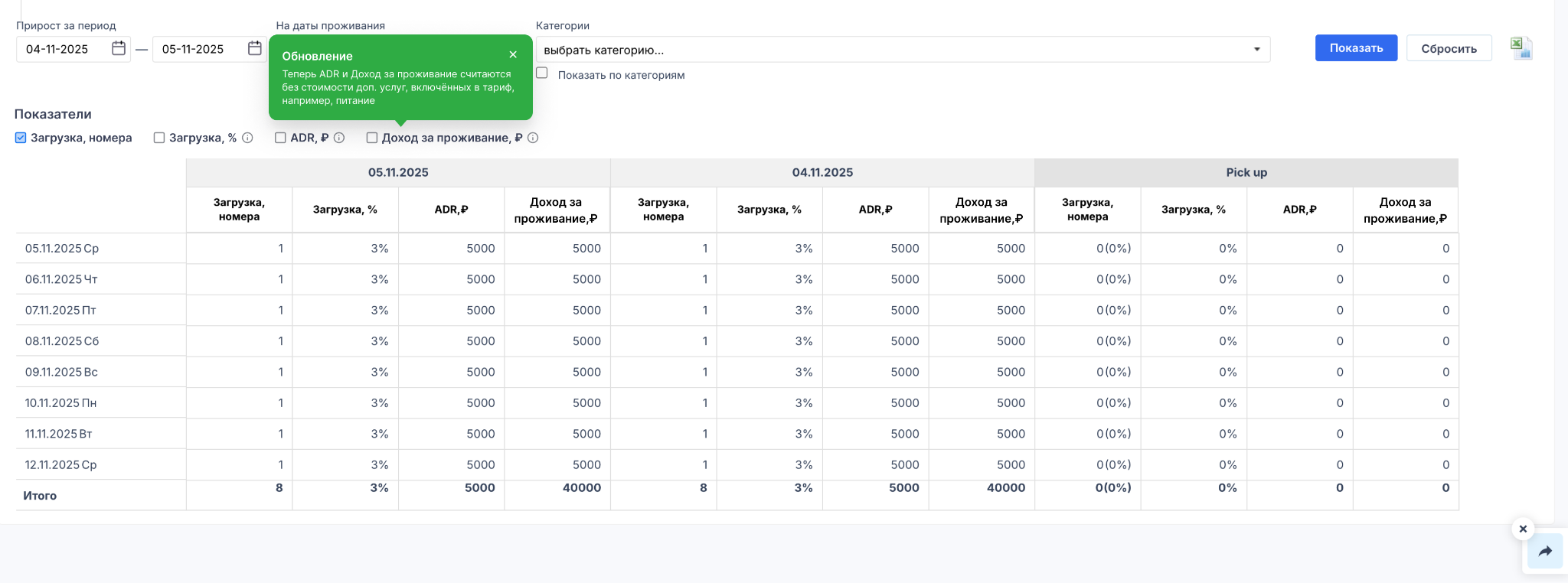Screen dimensions: 1568x583
Task: Show info icon next to ADR, ₽
Action: (339, 138)
